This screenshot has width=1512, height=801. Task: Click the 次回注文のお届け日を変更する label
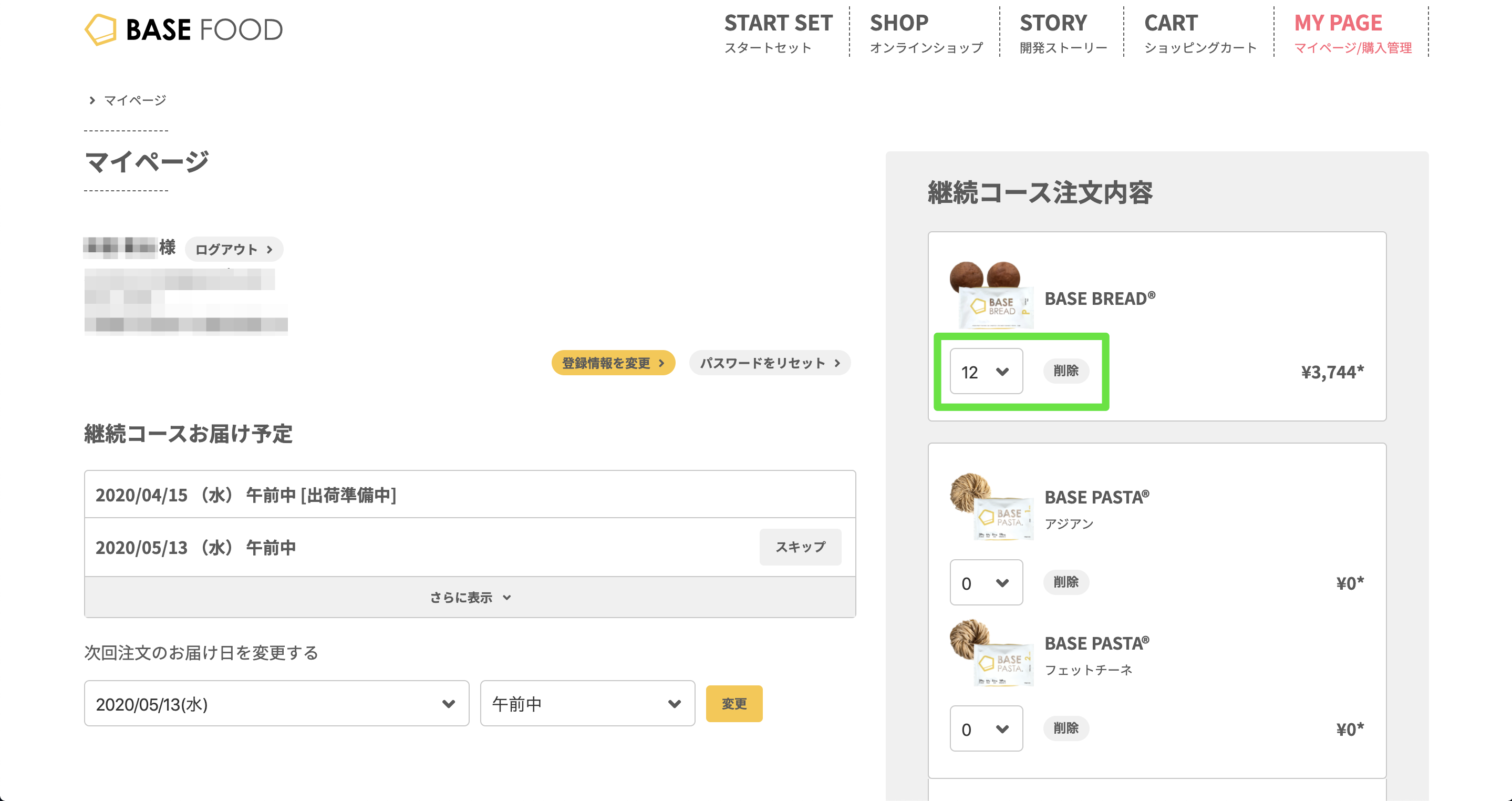click(x=201, y=653)
